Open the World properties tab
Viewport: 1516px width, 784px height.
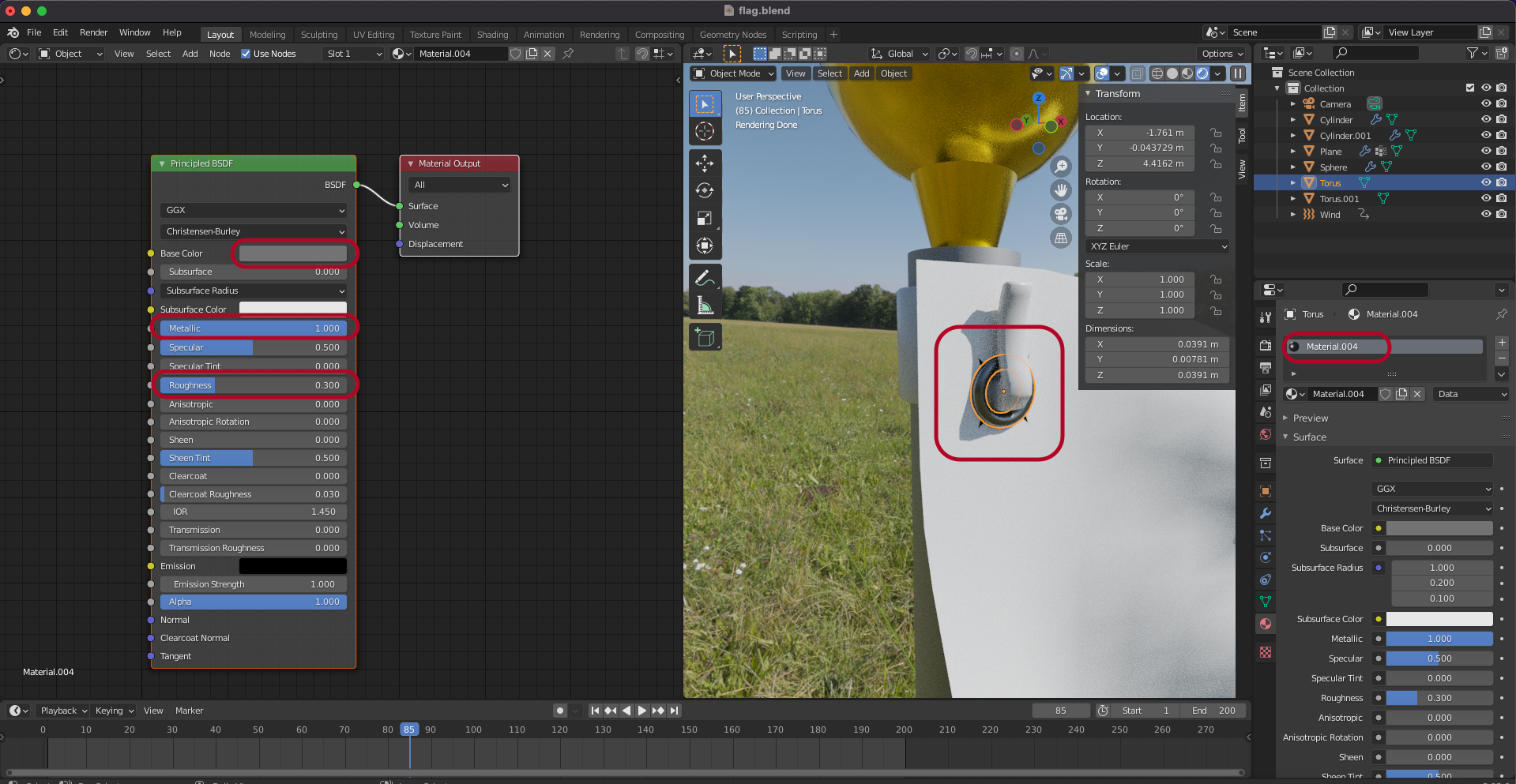click(1266, 434)
